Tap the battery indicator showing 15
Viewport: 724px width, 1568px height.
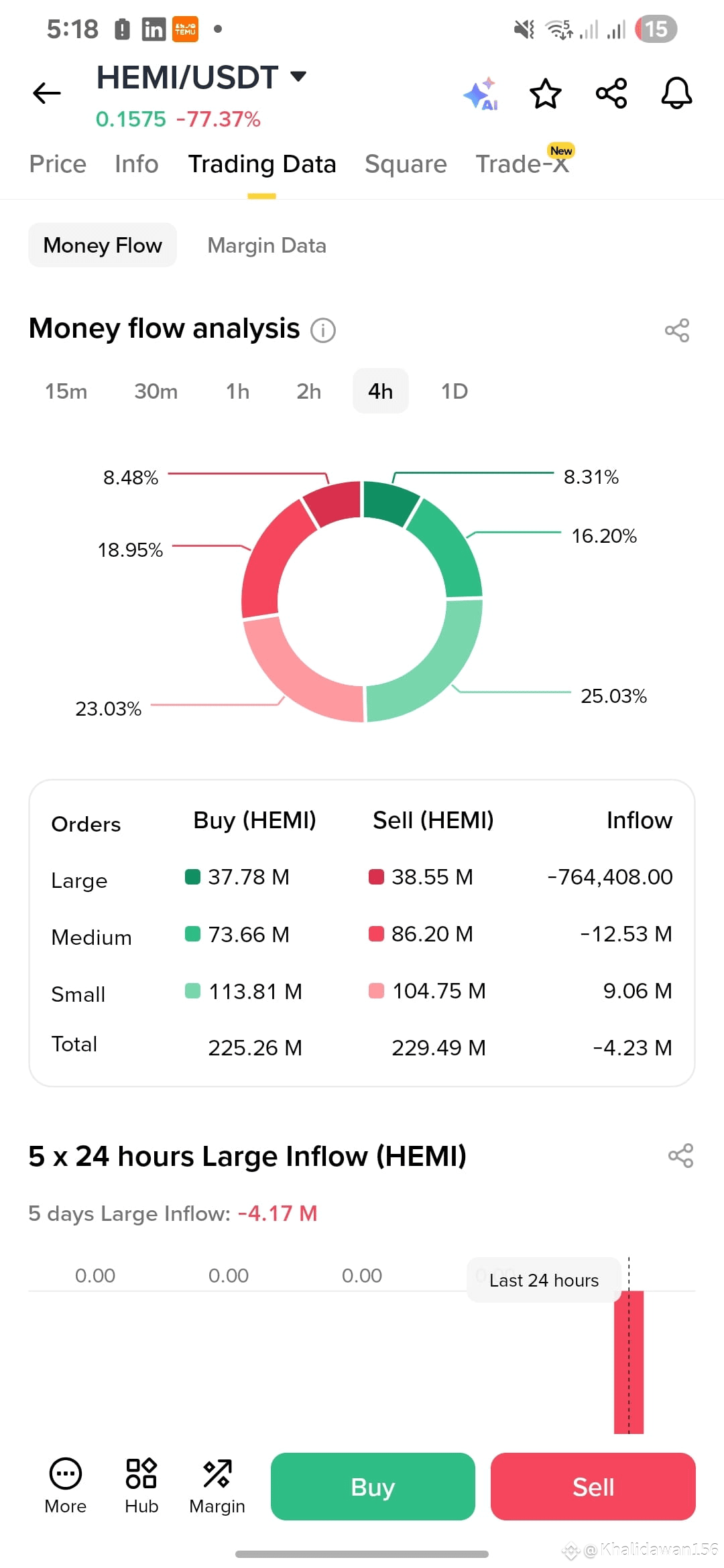coord(656,29)
